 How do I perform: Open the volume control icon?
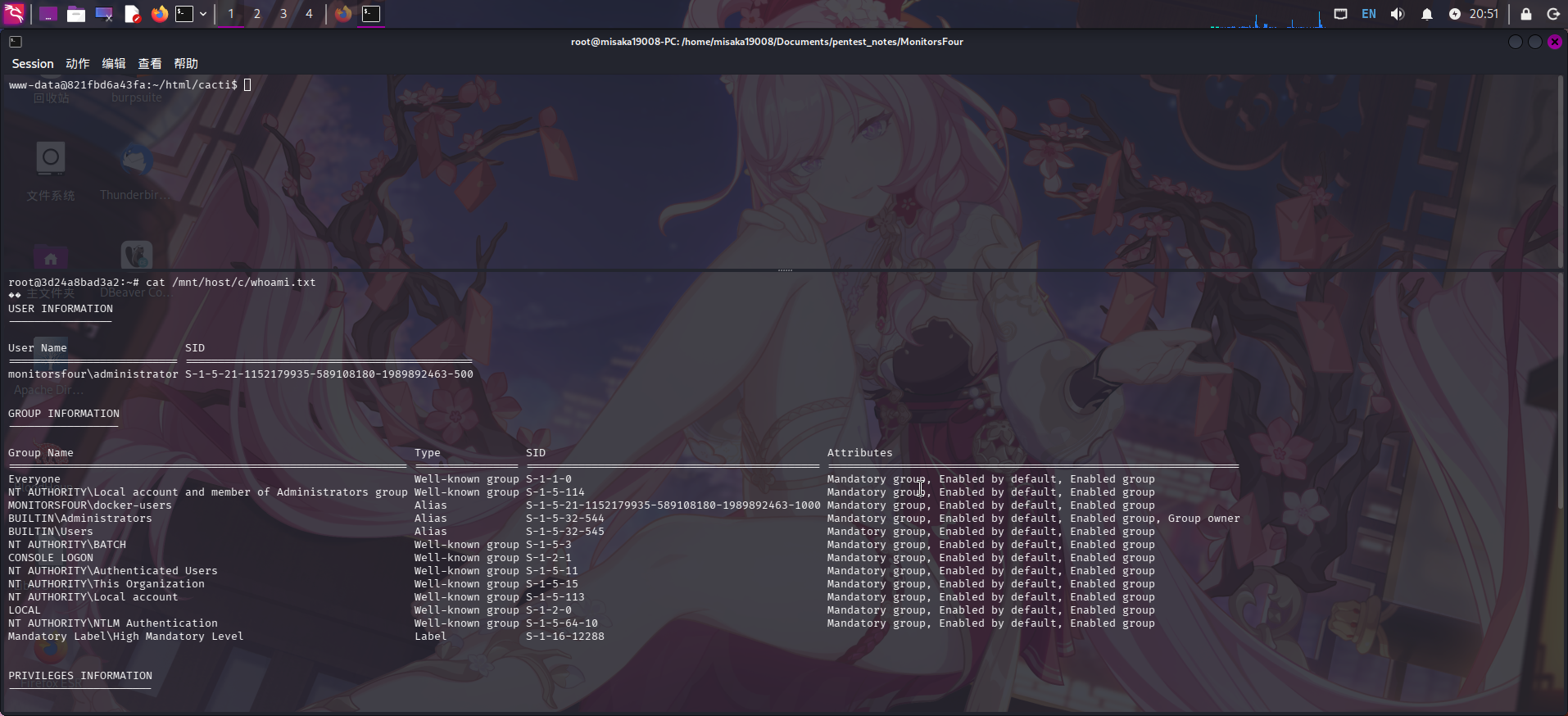tap(1398, 14)
